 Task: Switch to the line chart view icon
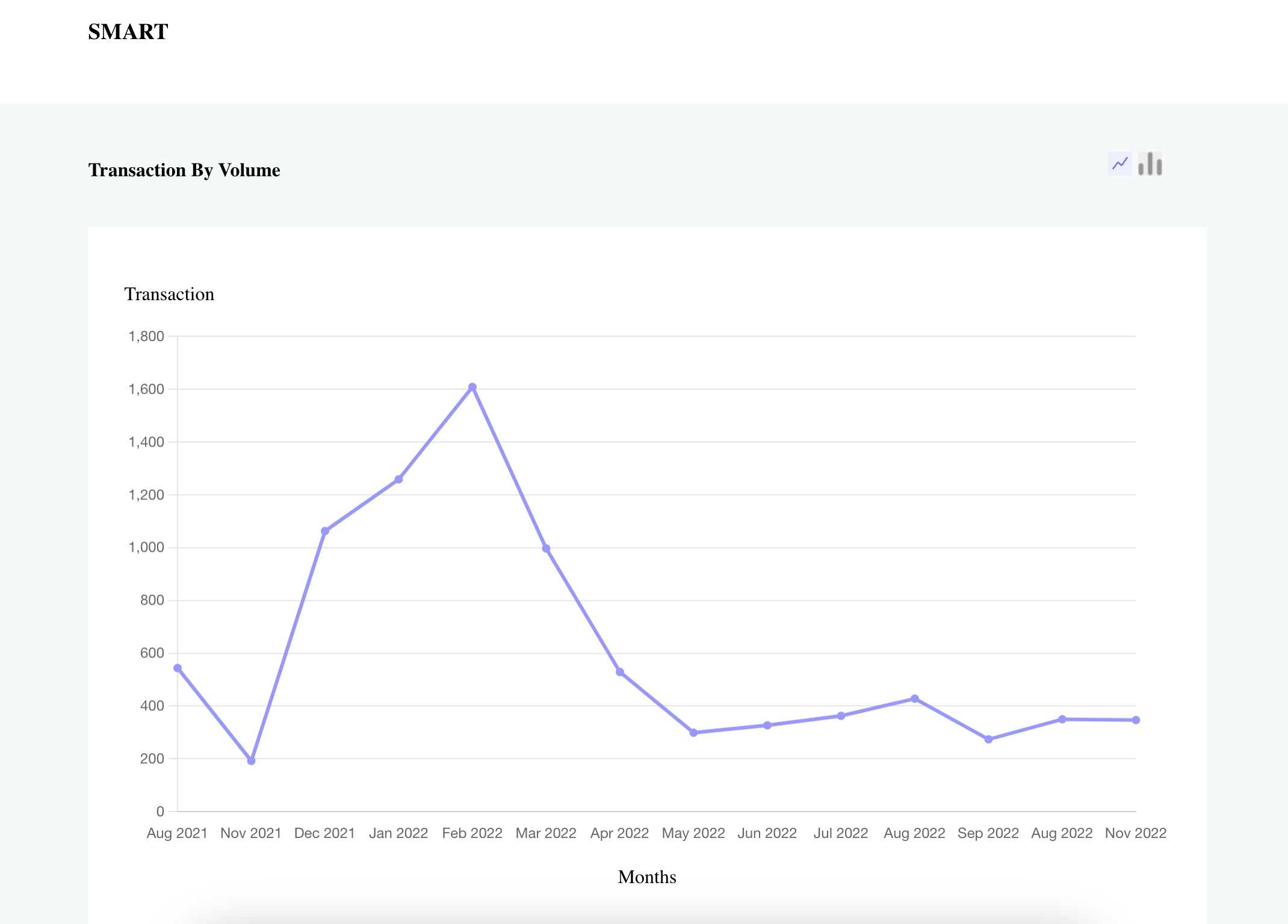click(1119, 164)
